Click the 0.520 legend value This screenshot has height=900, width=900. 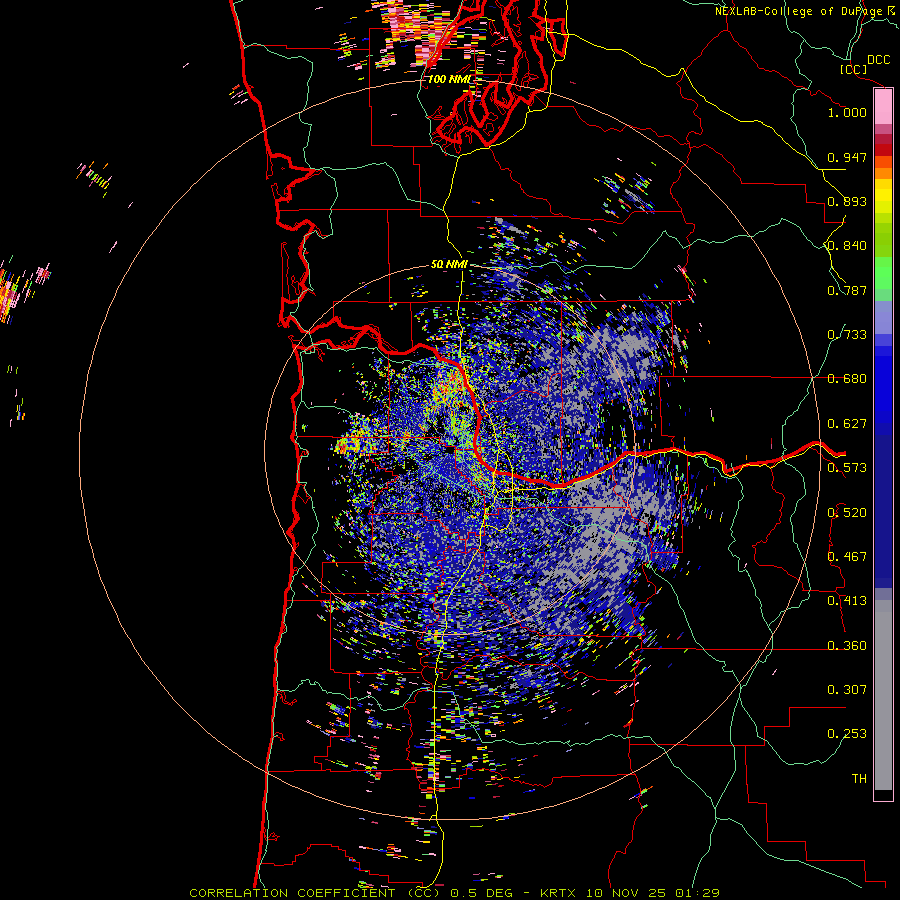click(847, 513)
